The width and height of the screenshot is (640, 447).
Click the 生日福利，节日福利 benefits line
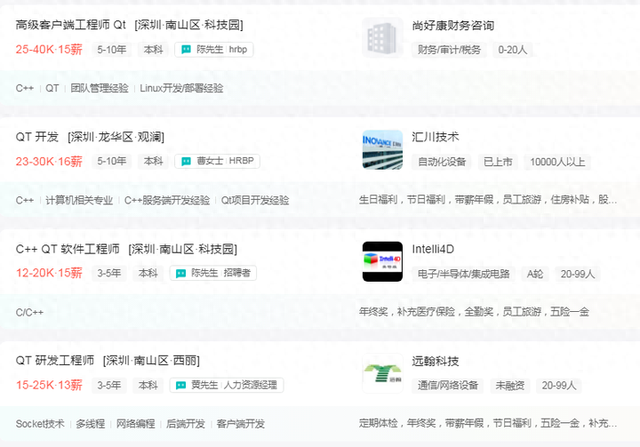tap(488, 200)
